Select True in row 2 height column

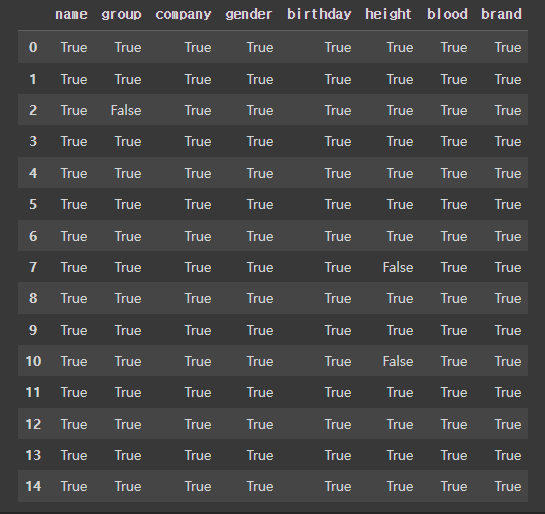400,111
